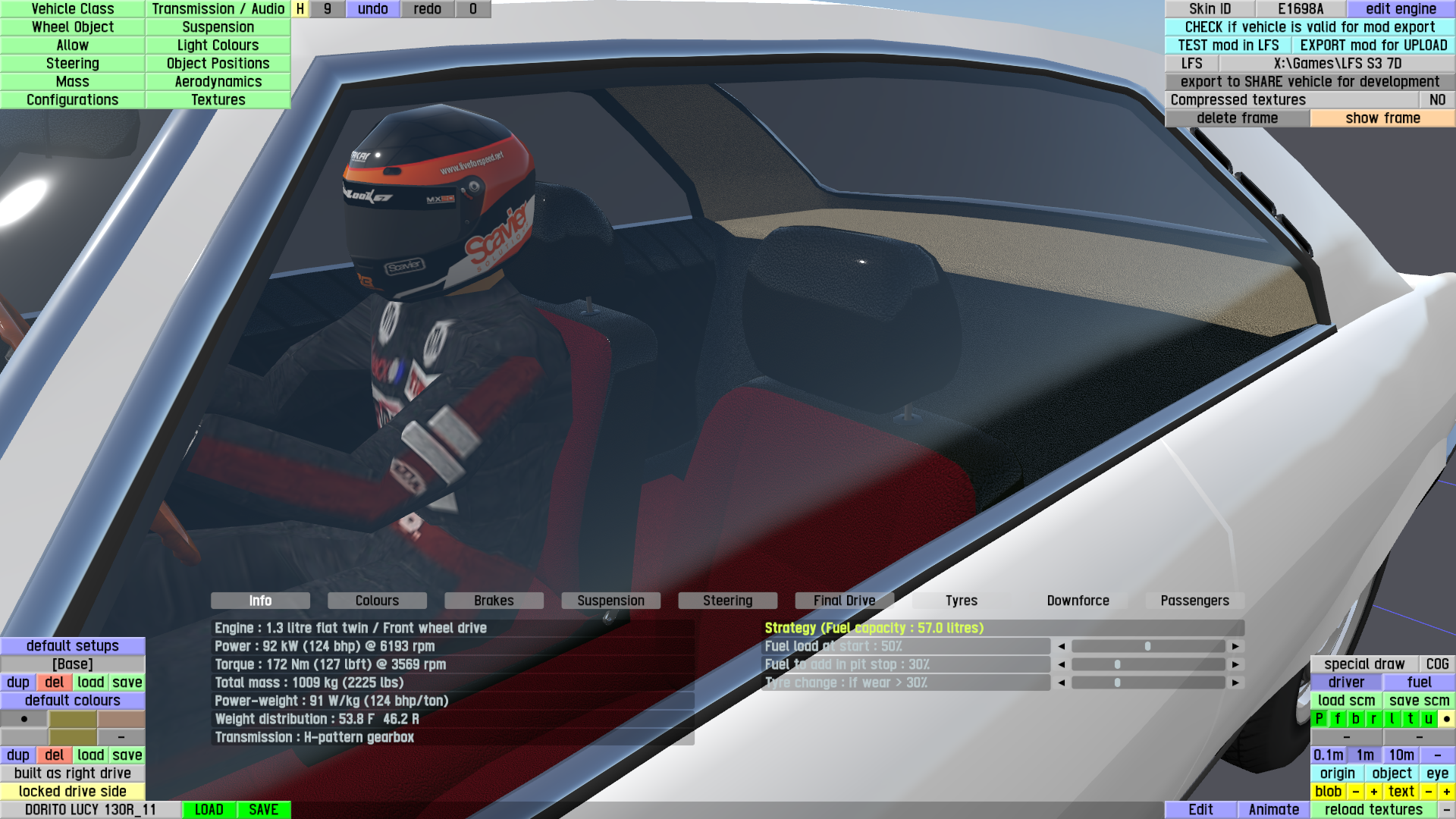Click the top view 't' button

1410,719
